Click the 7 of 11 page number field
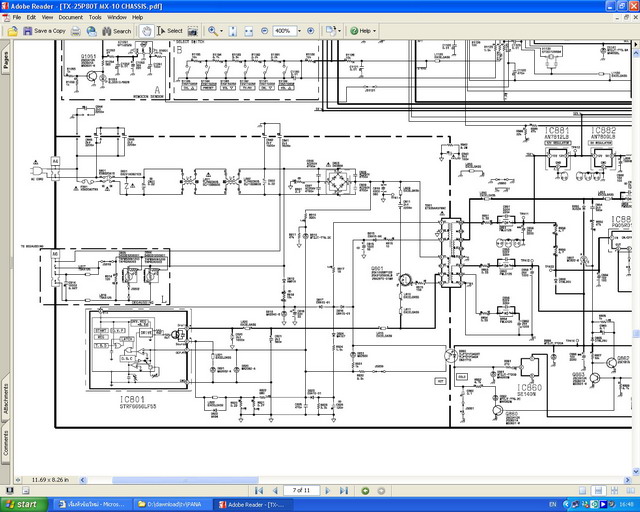This screenshot has height=512, width=640. pos(301,490)
